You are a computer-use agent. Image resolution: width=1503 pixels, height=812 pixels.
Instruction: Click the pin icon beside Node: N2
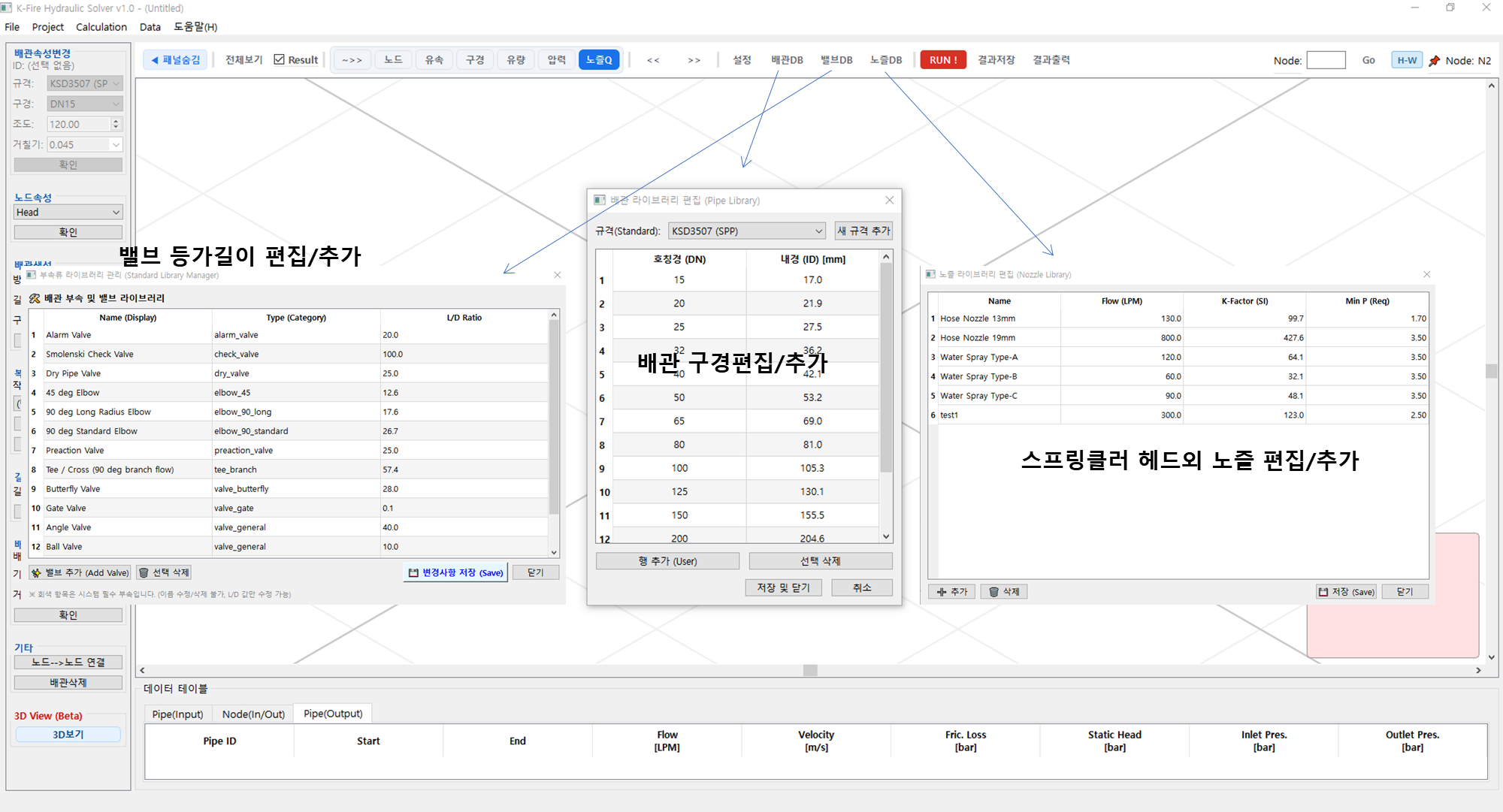1434,60
